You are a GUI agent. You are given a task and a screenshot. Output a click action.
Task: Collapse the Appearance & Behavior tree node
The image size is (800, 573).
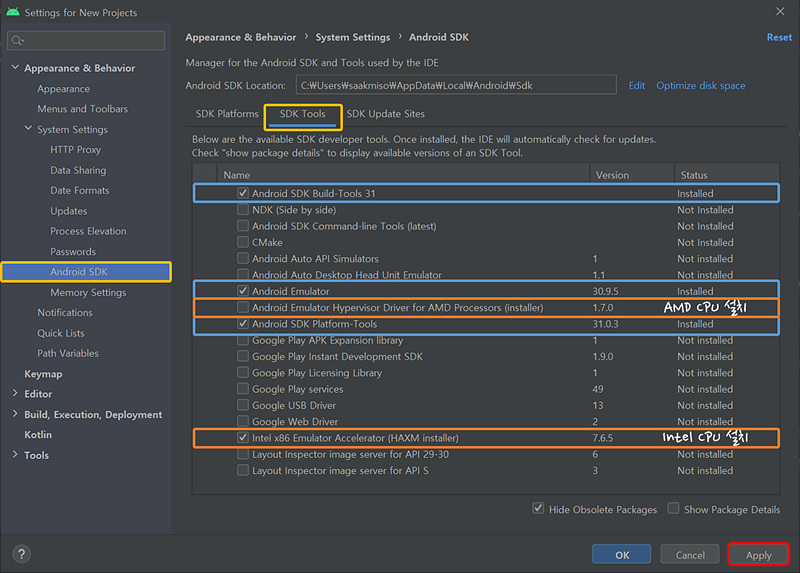pos(15,67)
